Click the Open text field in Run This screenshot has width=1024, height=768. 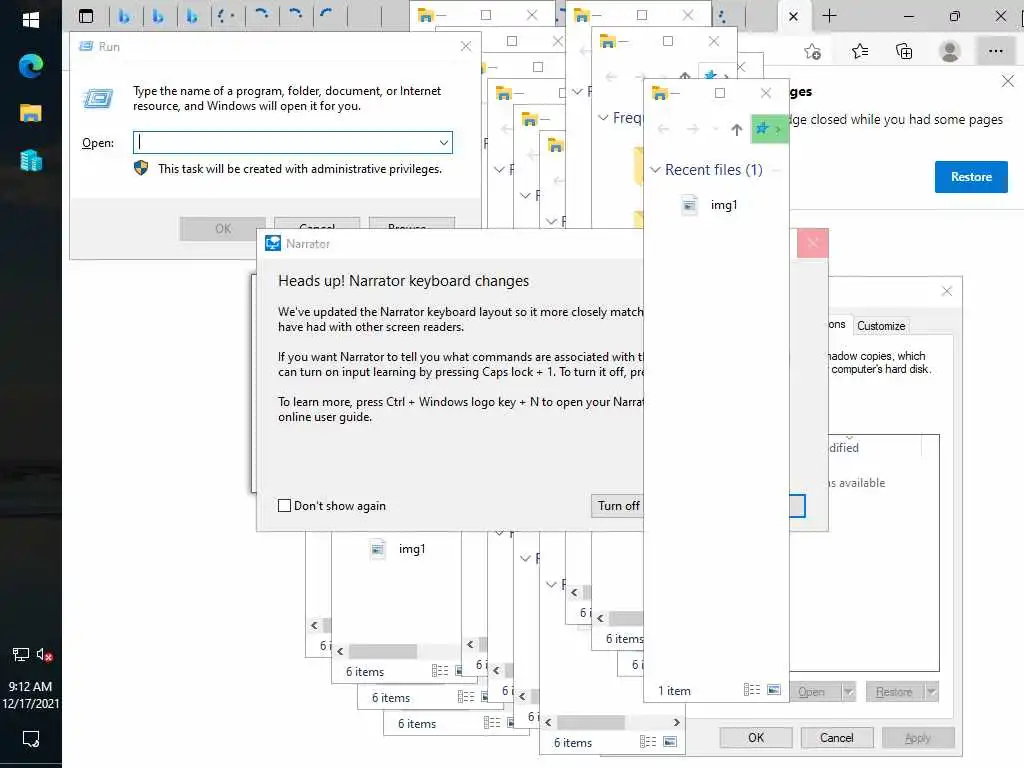(286, 142)
